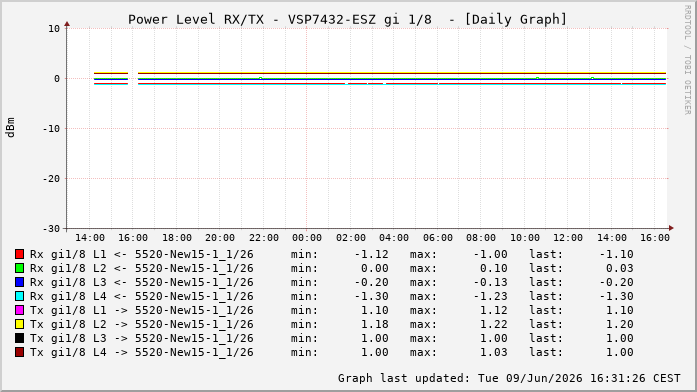Viewport: 697px width, 392px height.
Task: Click the Rx L2 max value 0.10
Action: [493, 268]
